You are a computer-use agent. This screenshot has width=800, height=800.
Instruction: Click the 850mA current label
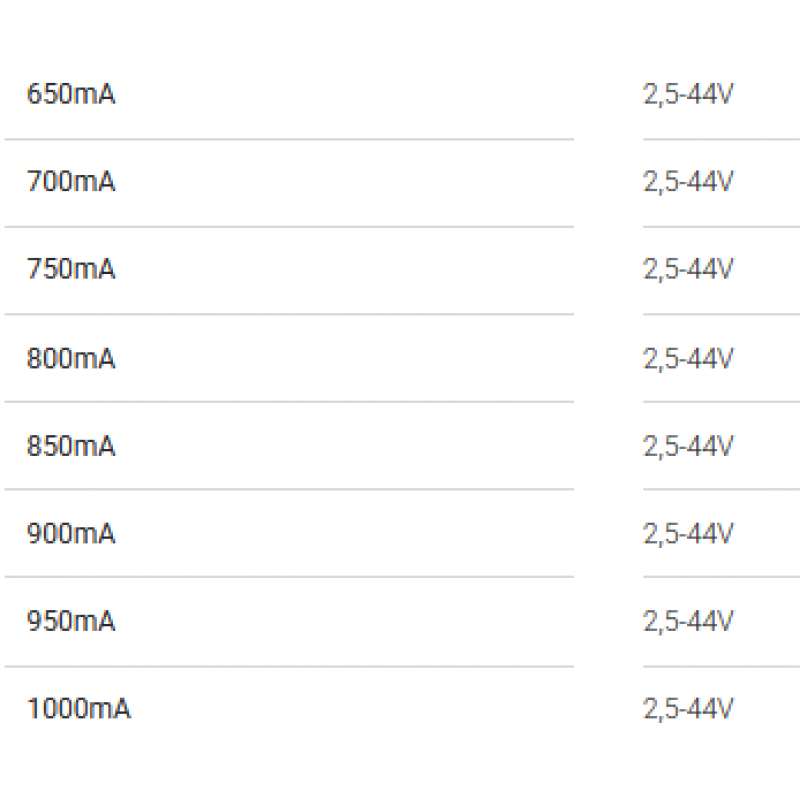(x=71, y=446)
